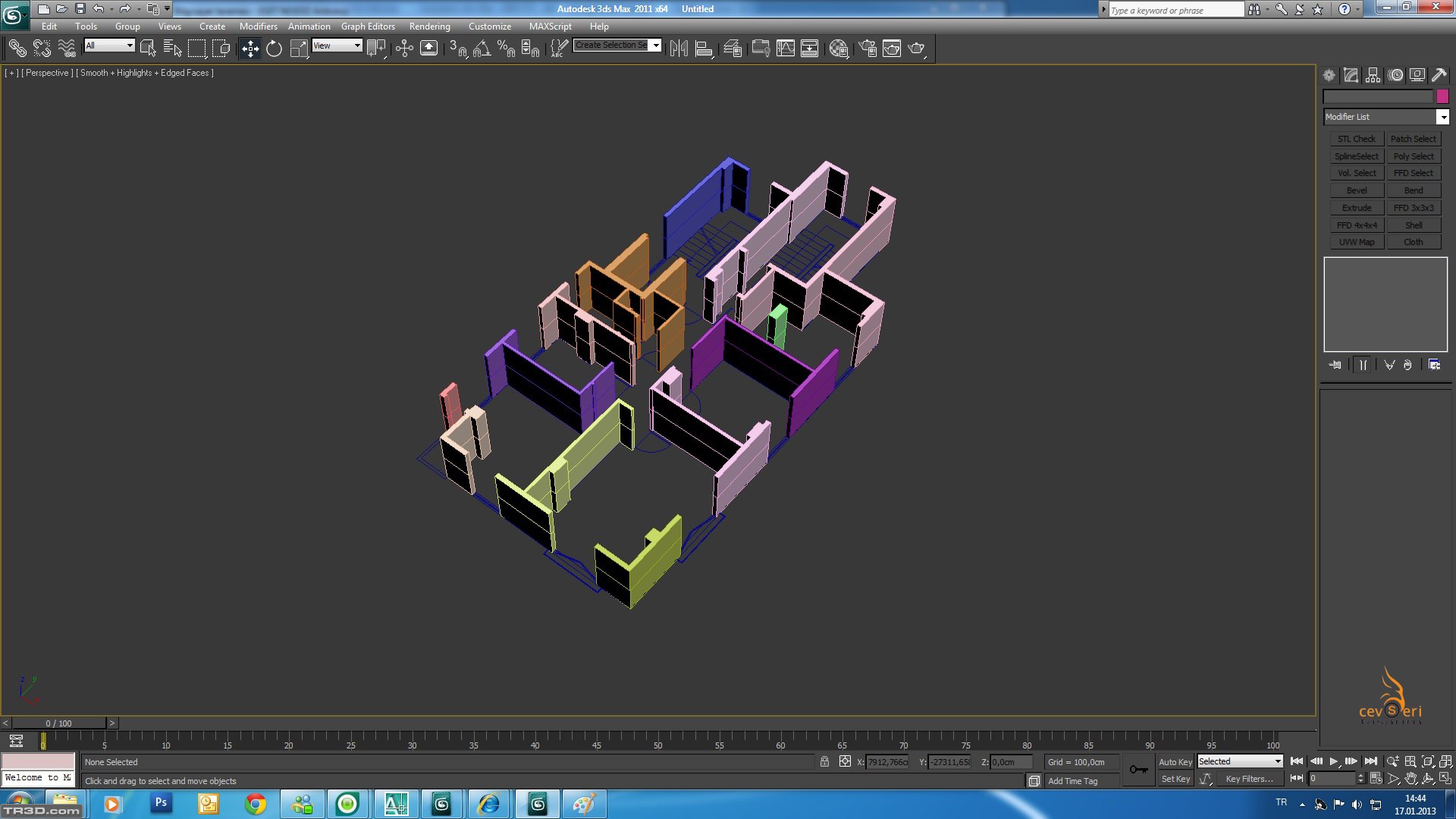Toggle the 3D Snaps button
1456x819 pixels.
tap(457, 49)
